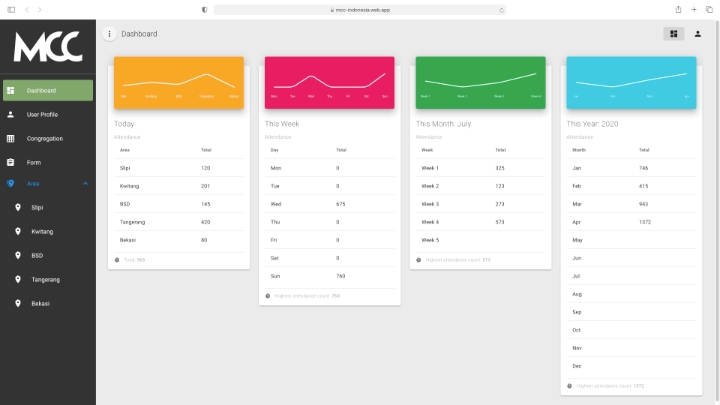Toggle the Safari sidebar button
The height and width of the screenshot is (405, 720).
coord(11,9)
